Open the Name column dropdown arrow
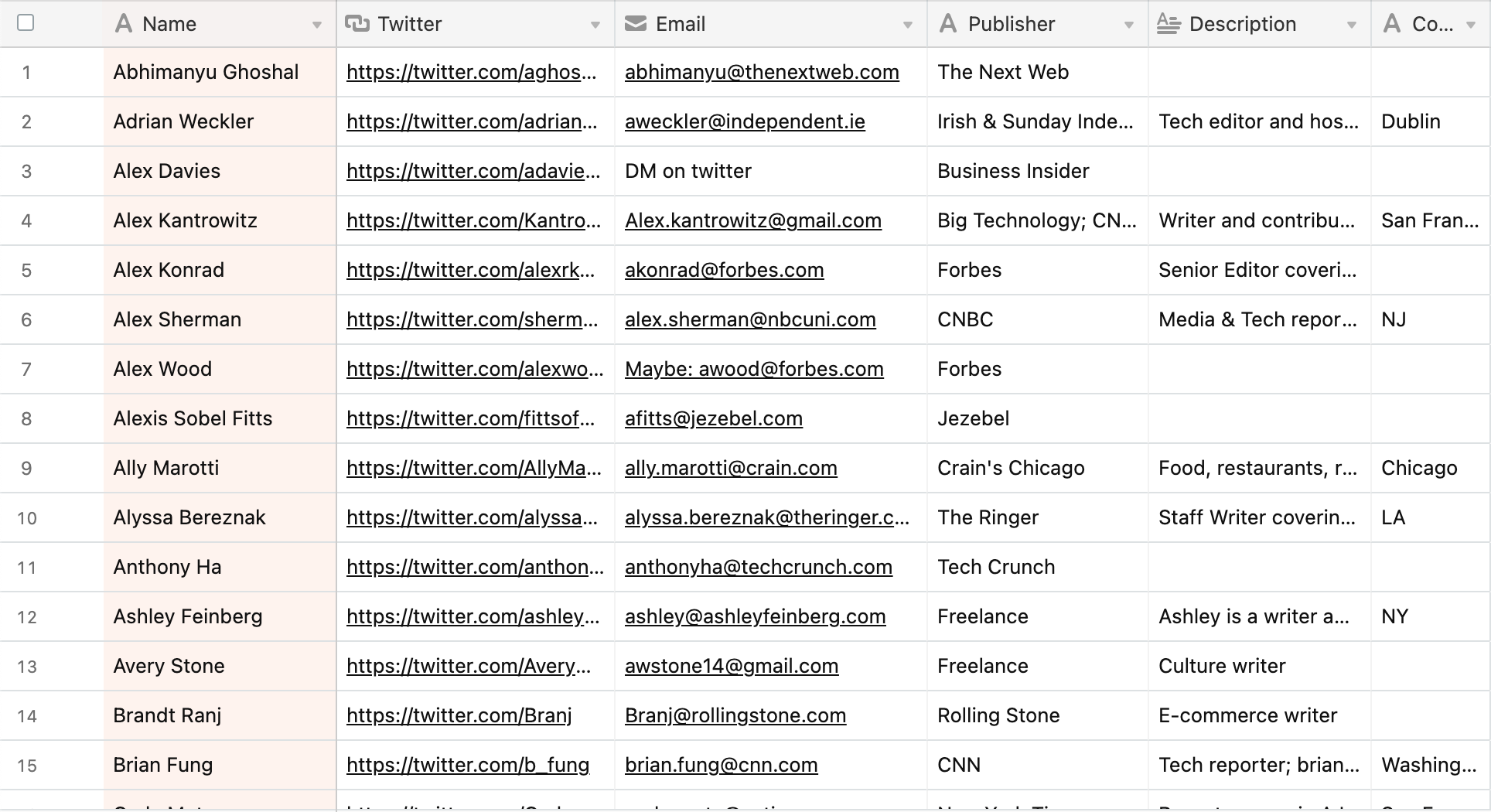The image size is (1491, 812). tap(317, 25)
